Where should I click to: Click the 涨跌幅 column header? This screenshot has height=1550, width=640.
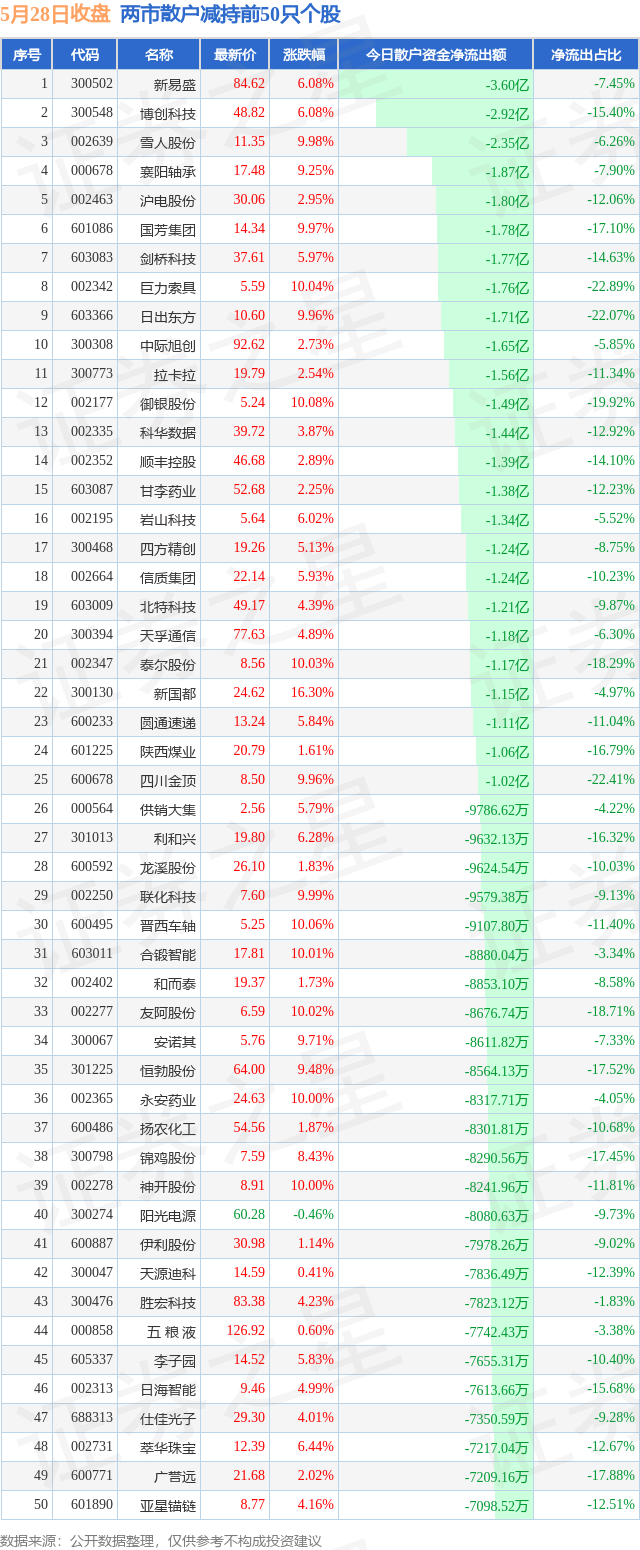[x=304, y=55]
